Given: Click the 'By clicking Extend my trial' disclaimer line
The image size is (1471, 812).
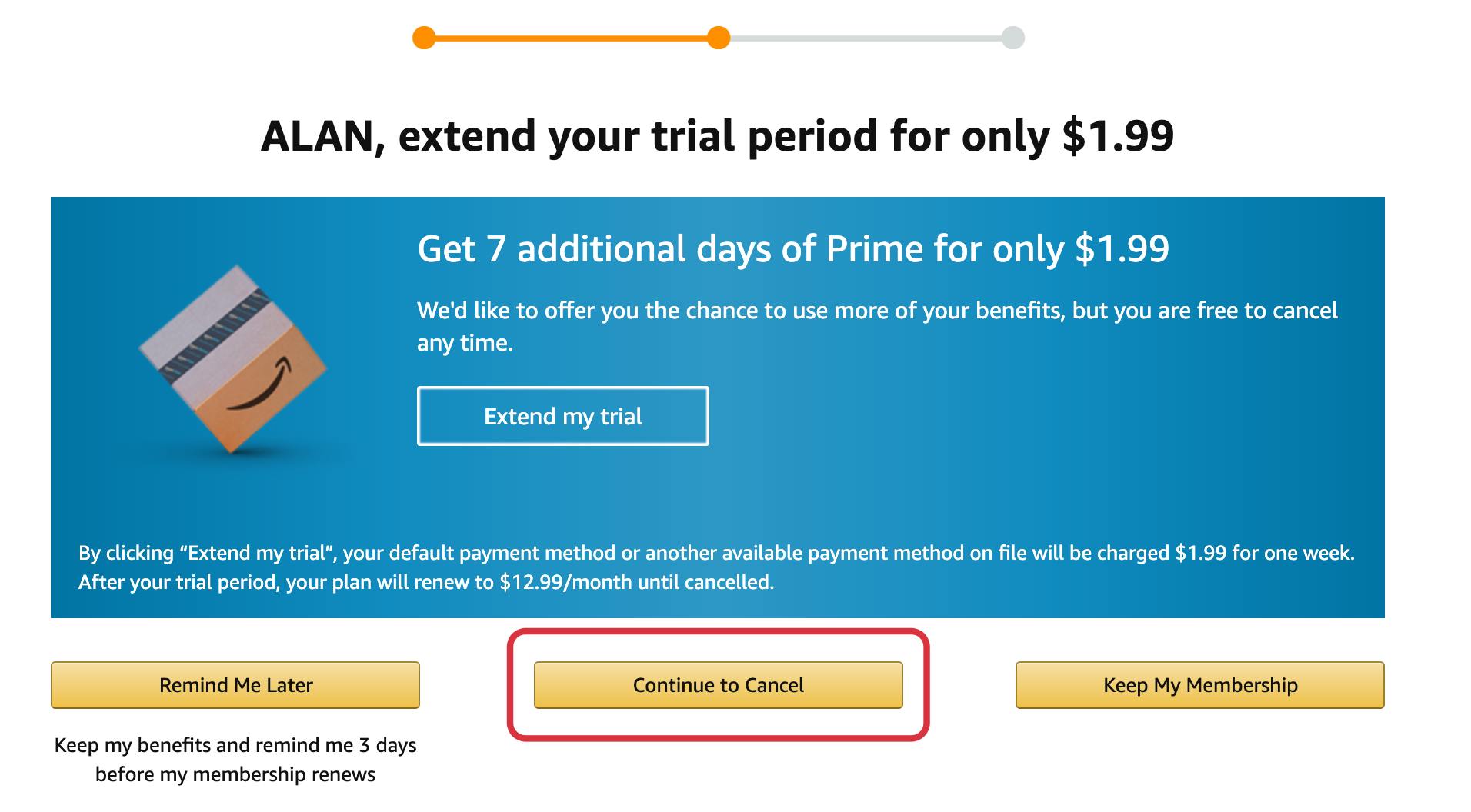Looking at the screenshot, I should point(716,553).
